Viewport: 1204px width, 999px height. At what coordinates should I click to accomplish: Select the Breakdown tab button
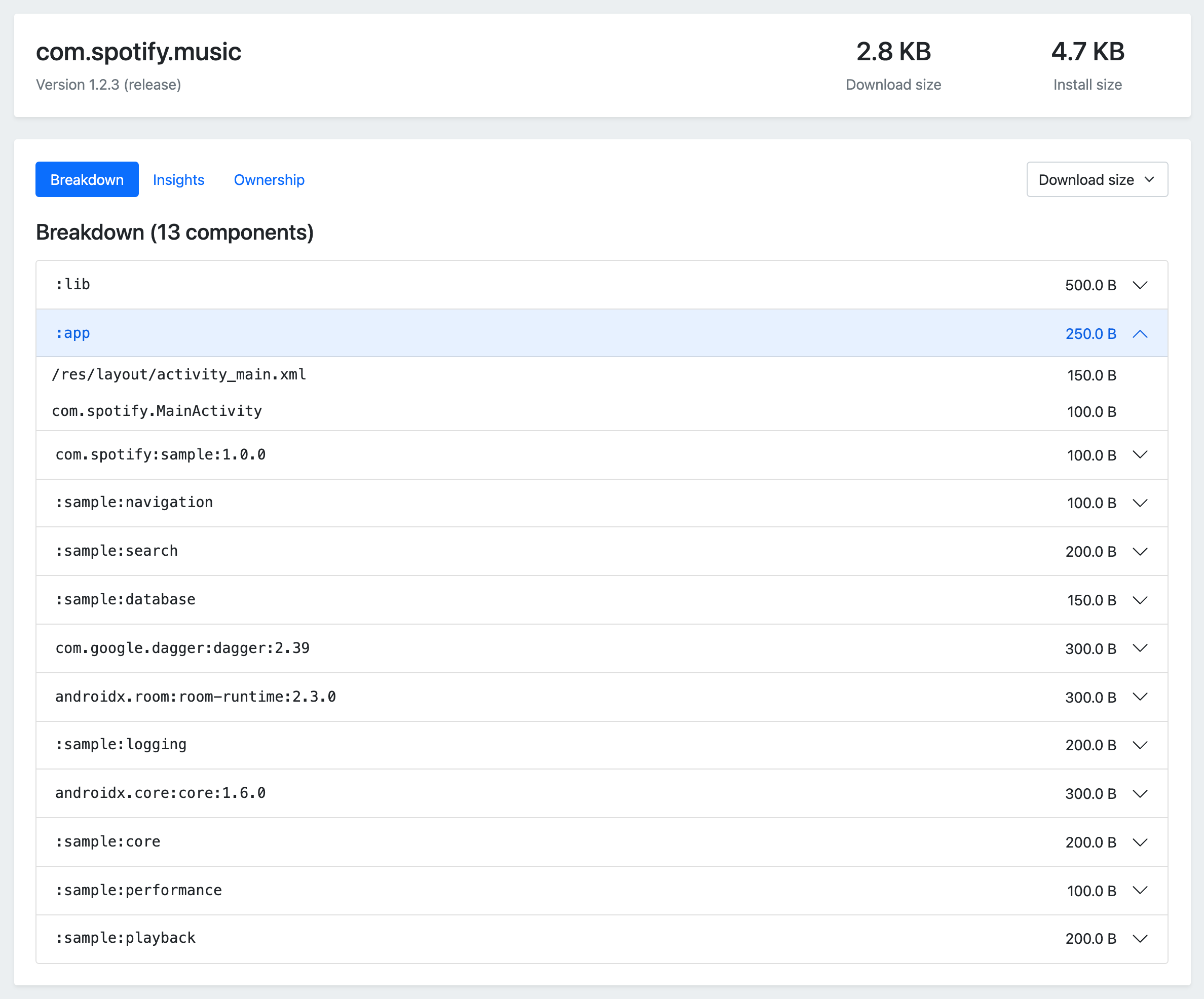click(x=87, y=180)
